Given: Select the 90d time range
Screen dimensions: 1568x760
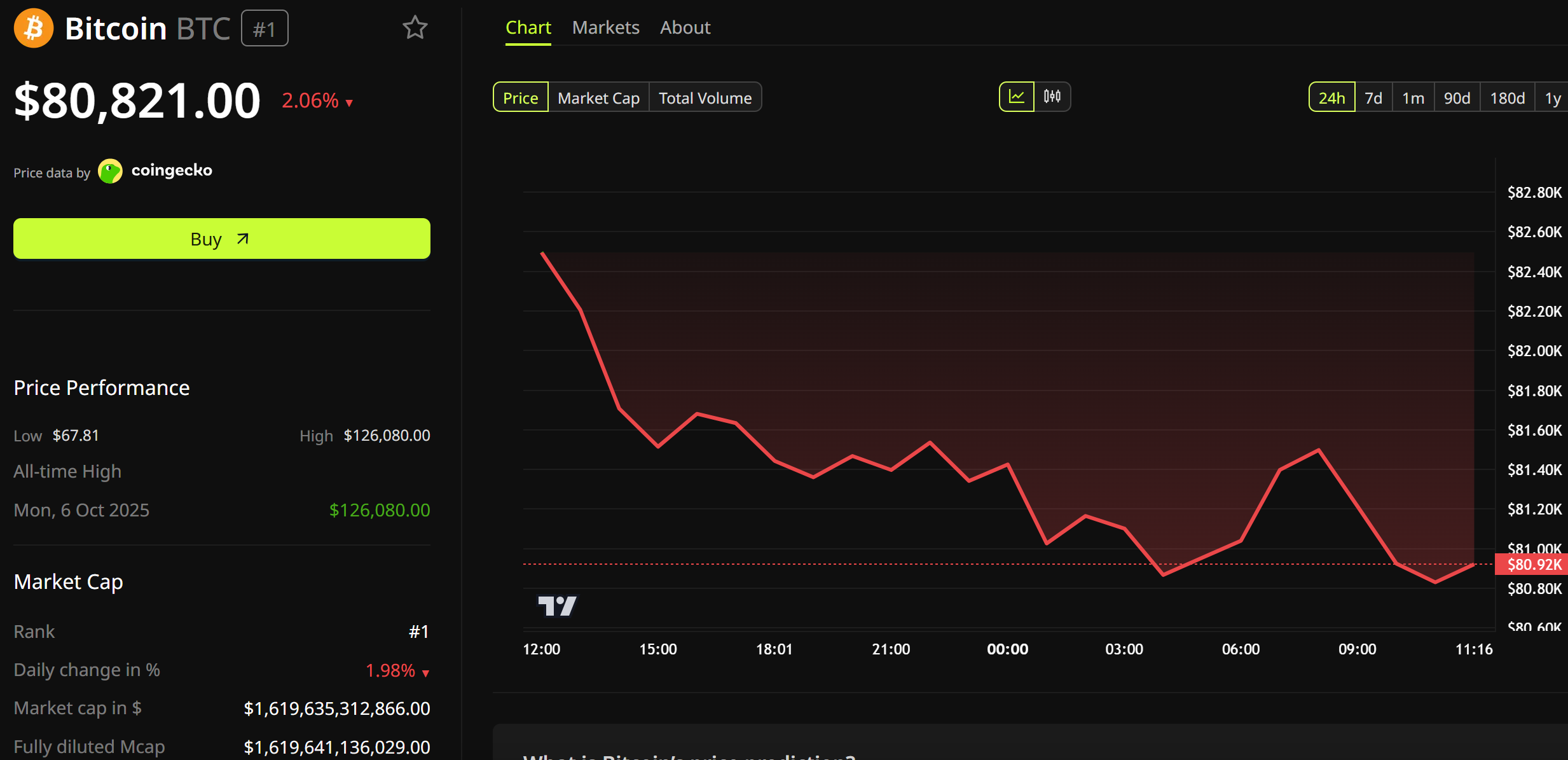Looking at the screenshot, I should pos(1457,97).
